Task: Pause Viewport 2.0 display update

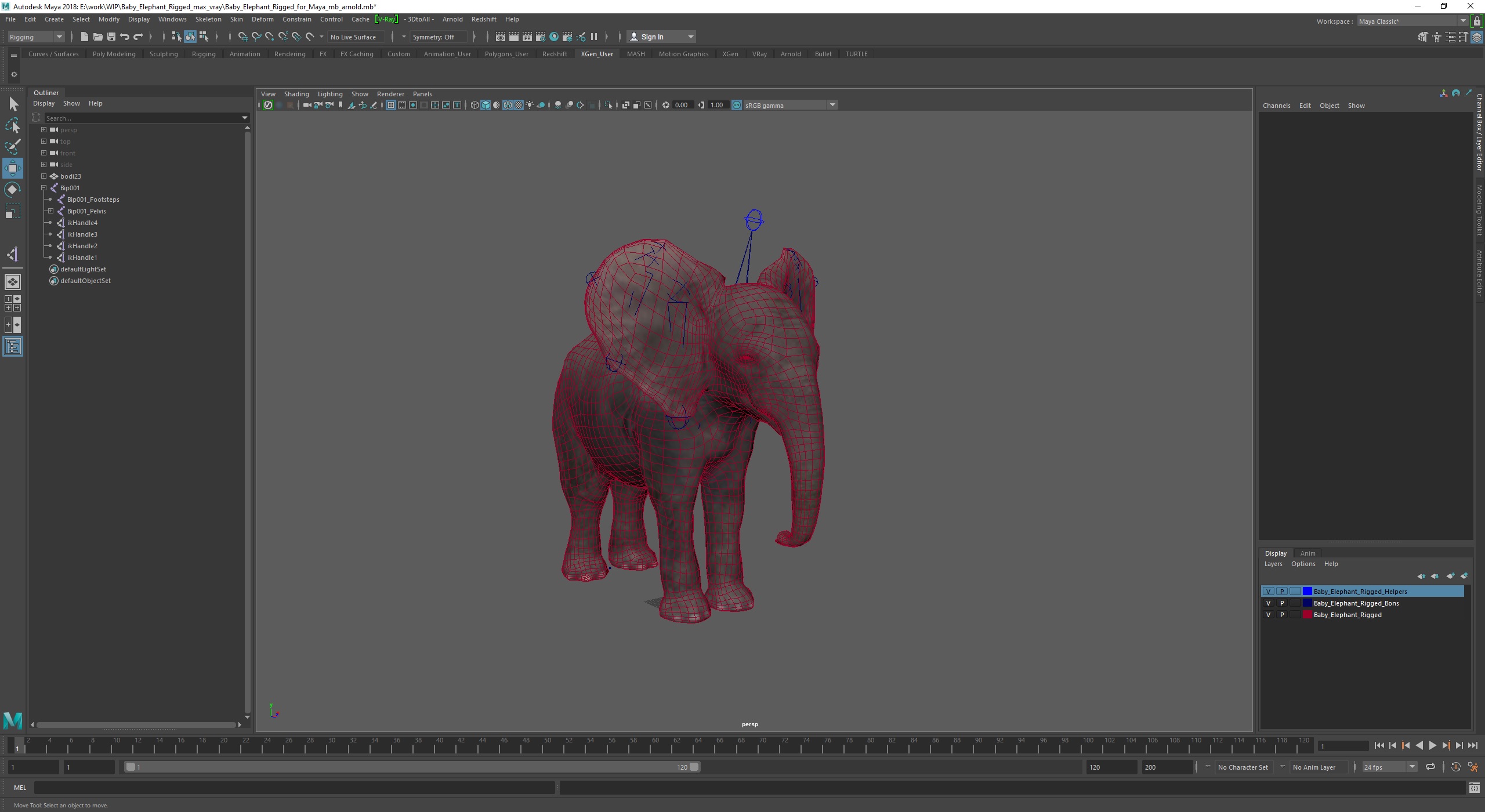Action: [x=594, y=37]
